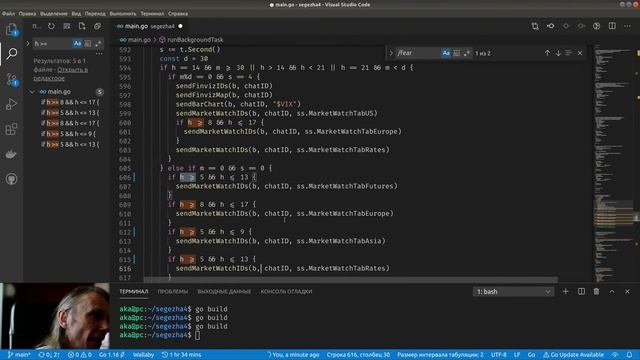Split the editor to the right
The image size is (640, 360).
point(612,26)
